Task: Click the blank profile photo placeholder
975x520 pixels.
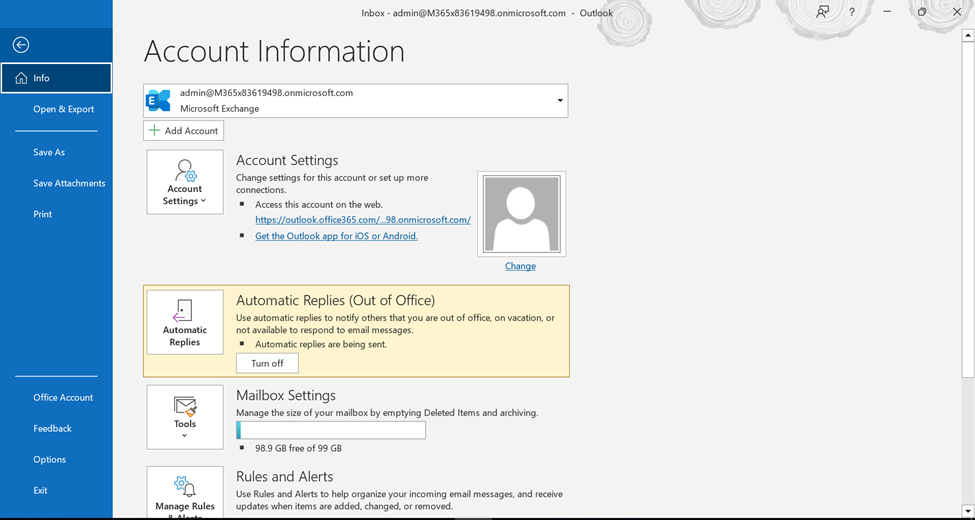Action: [522, 214]
